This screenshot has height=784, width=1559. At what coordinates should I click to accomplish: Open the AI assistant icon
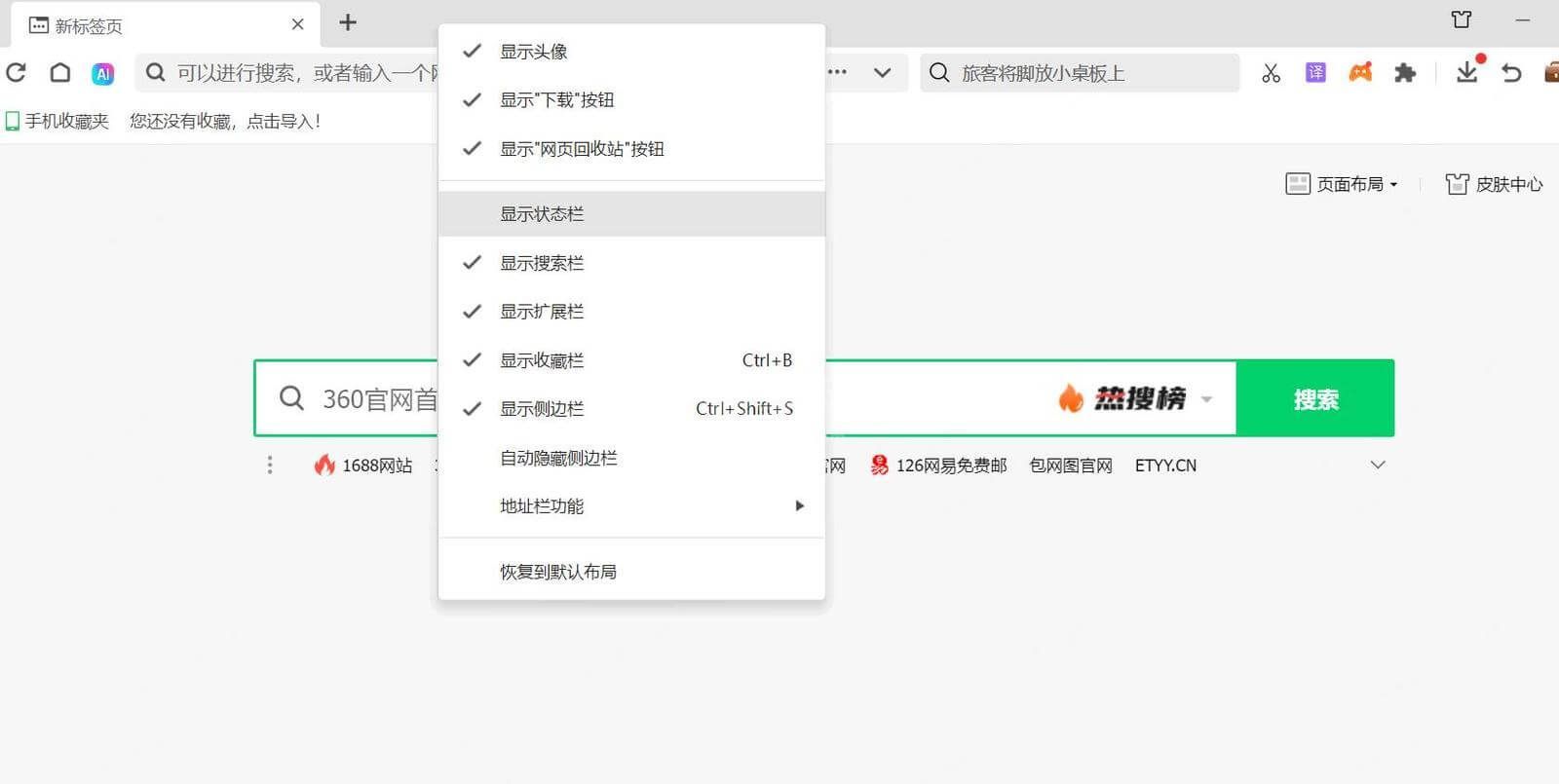coord(102,73)
